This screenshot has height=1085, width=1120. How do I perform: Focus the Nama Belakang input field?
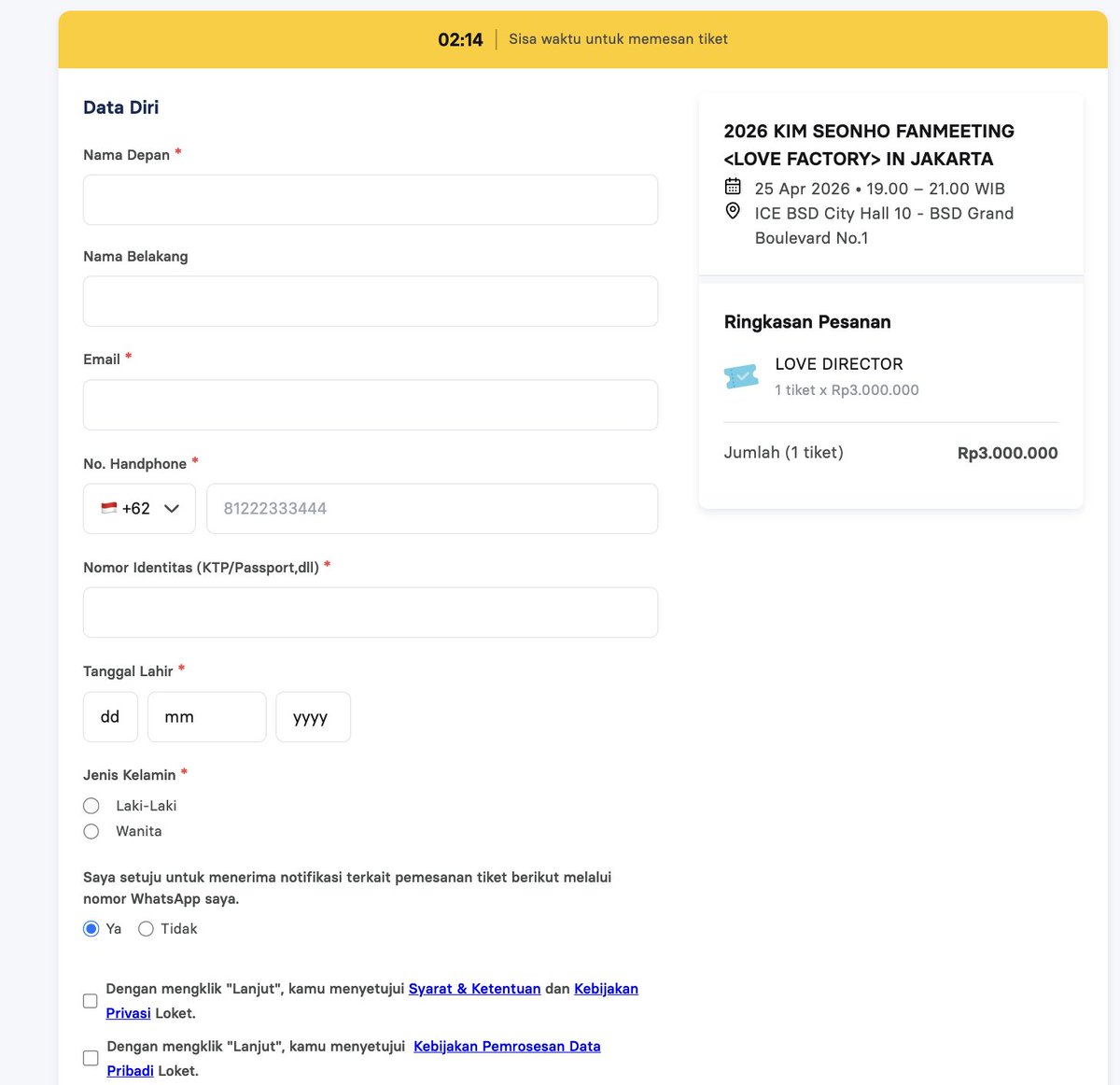371,302
